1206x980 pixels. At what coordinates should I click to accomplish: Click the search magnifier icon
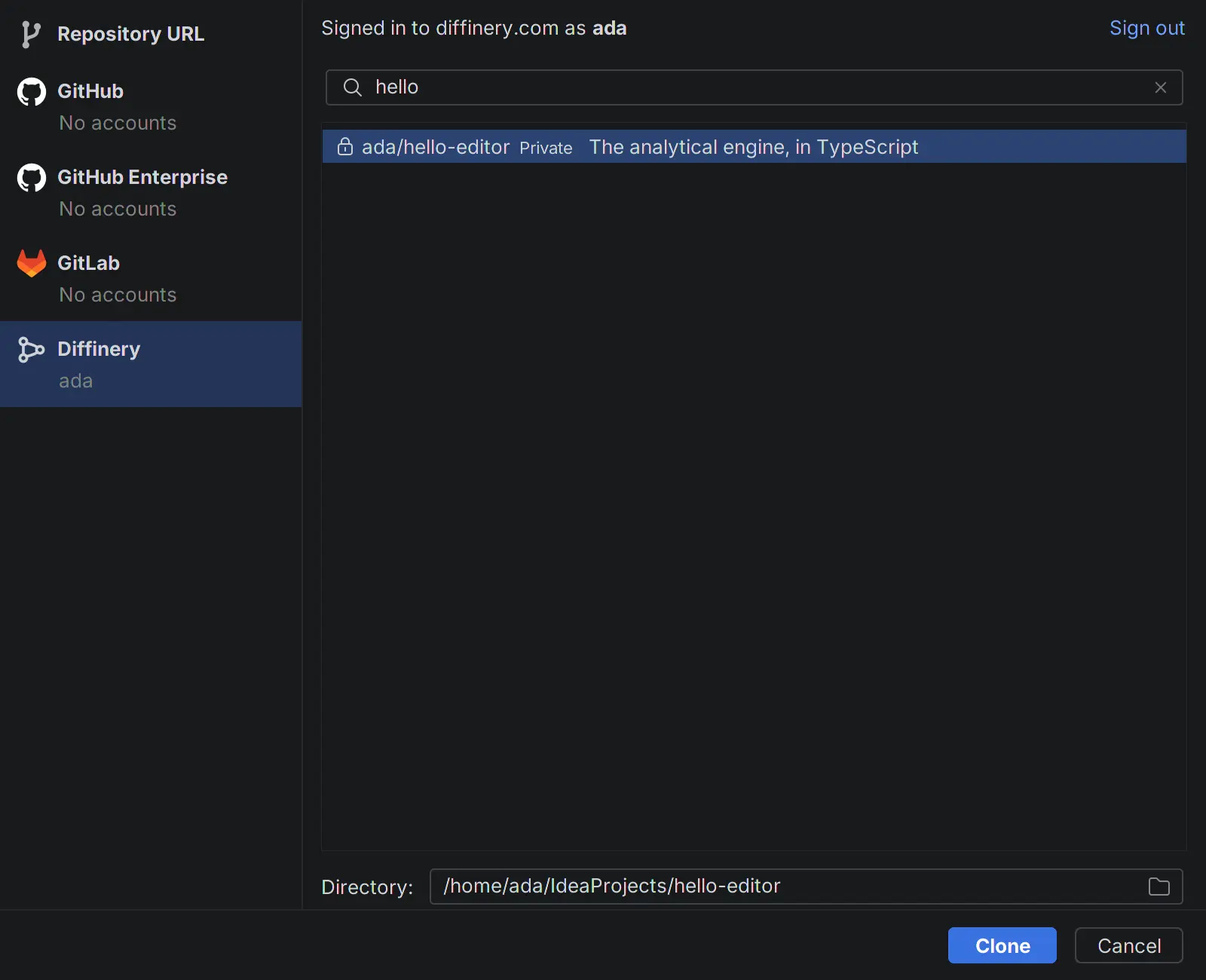click(x=353, y=87)
